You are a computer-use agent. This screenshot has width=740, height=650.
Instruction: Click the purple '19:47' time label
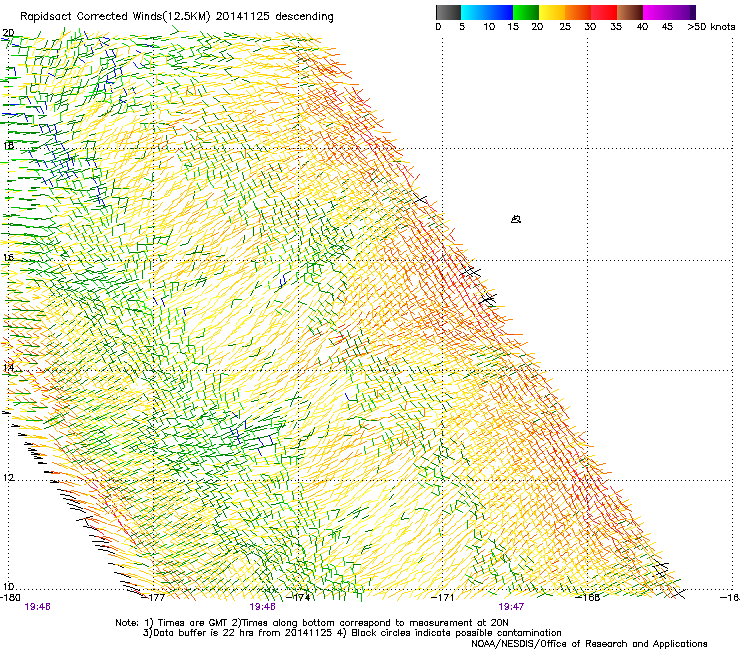coord(511,607)
